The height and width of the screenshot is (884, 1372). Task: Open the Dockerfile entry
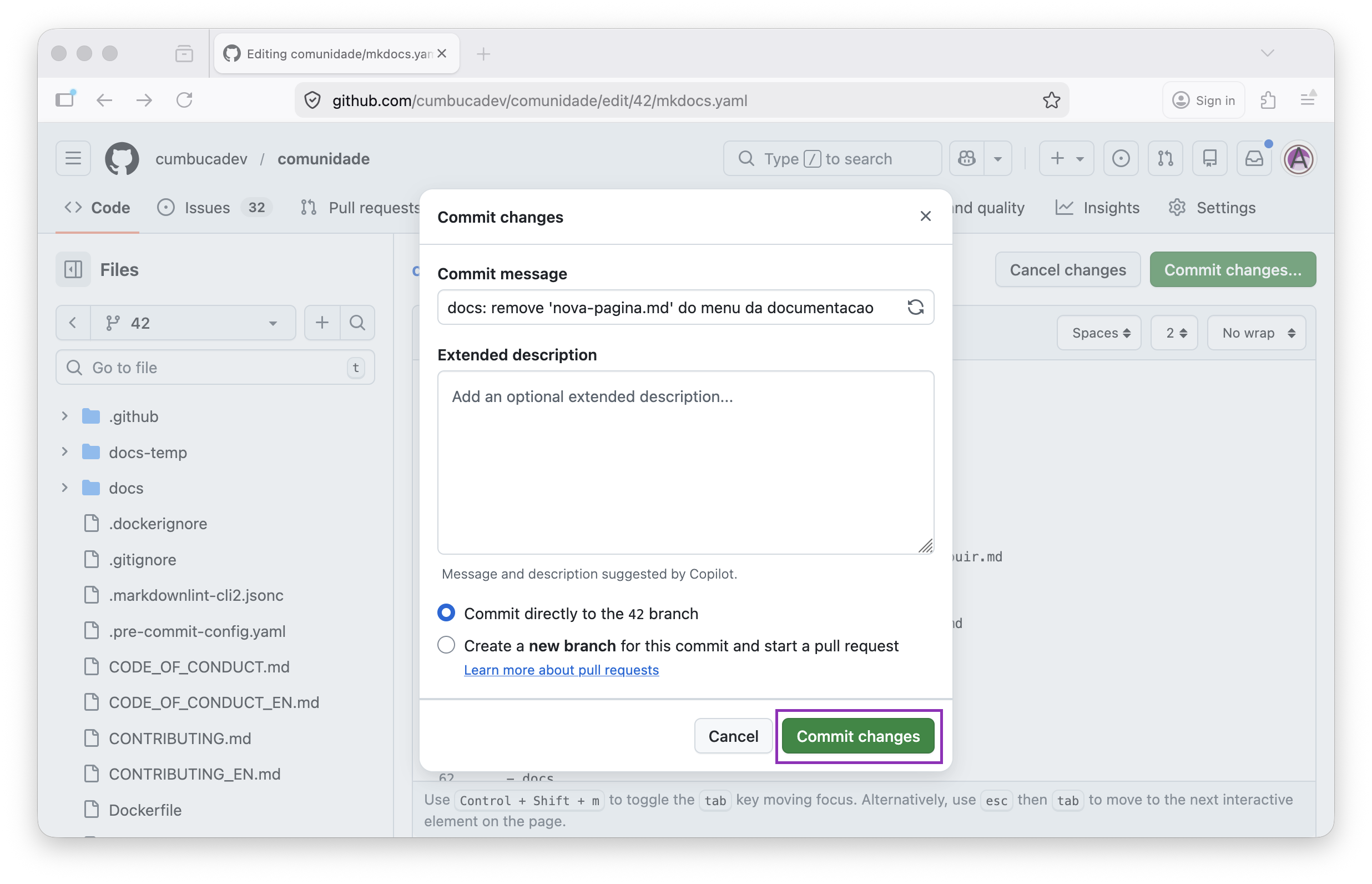click(x=144, y=810)
